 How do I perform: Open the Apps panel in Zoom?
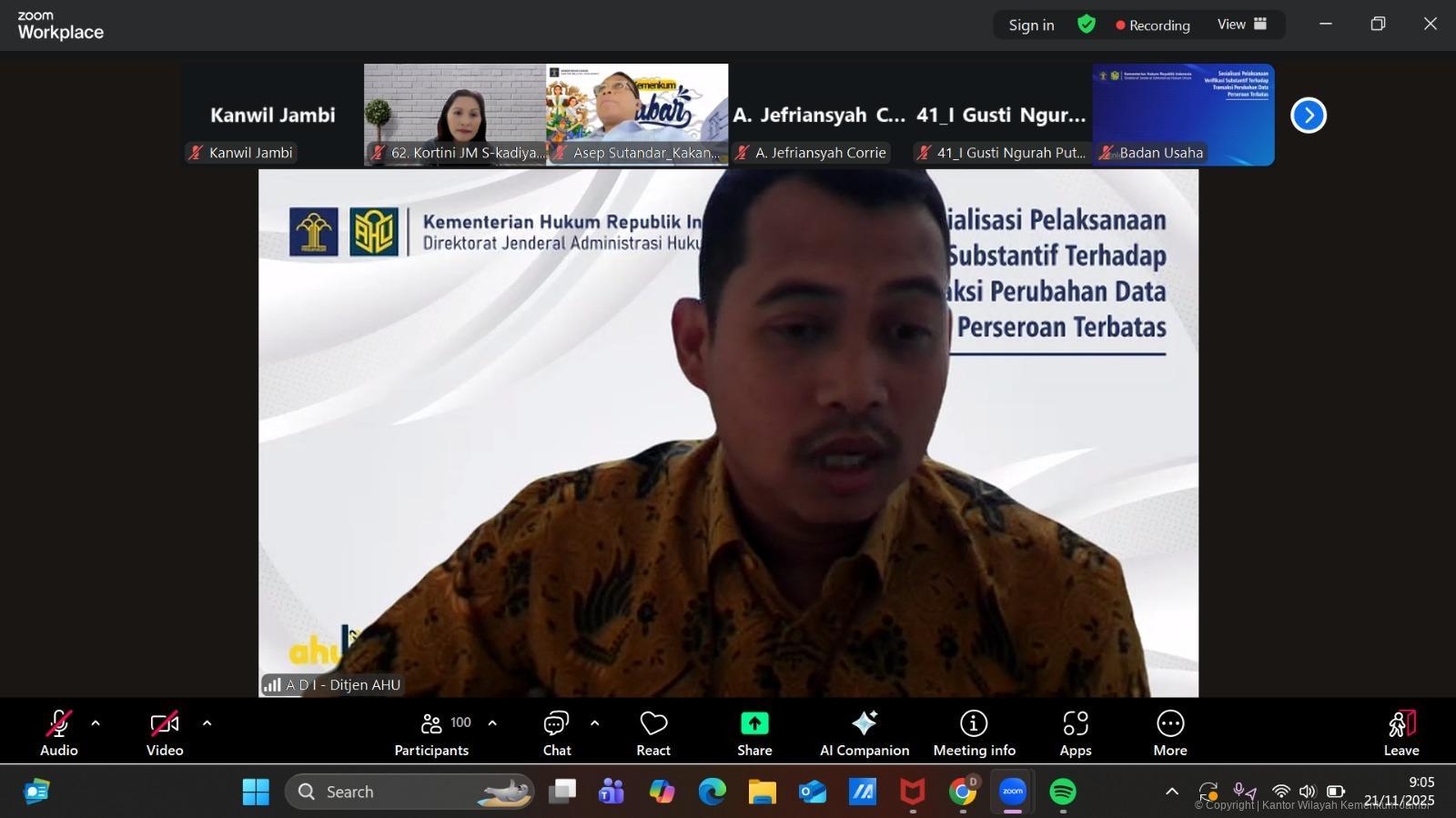(x=1075, y=732)
